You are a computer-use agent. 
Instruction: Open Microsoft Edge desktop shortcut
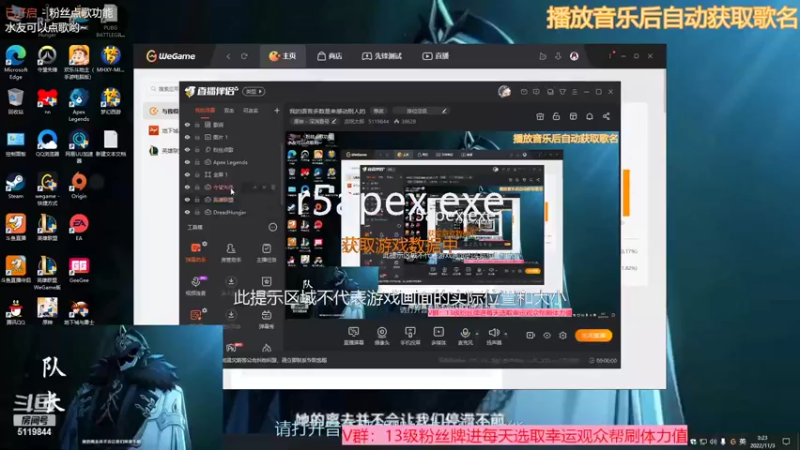click(x=16, y=61)
